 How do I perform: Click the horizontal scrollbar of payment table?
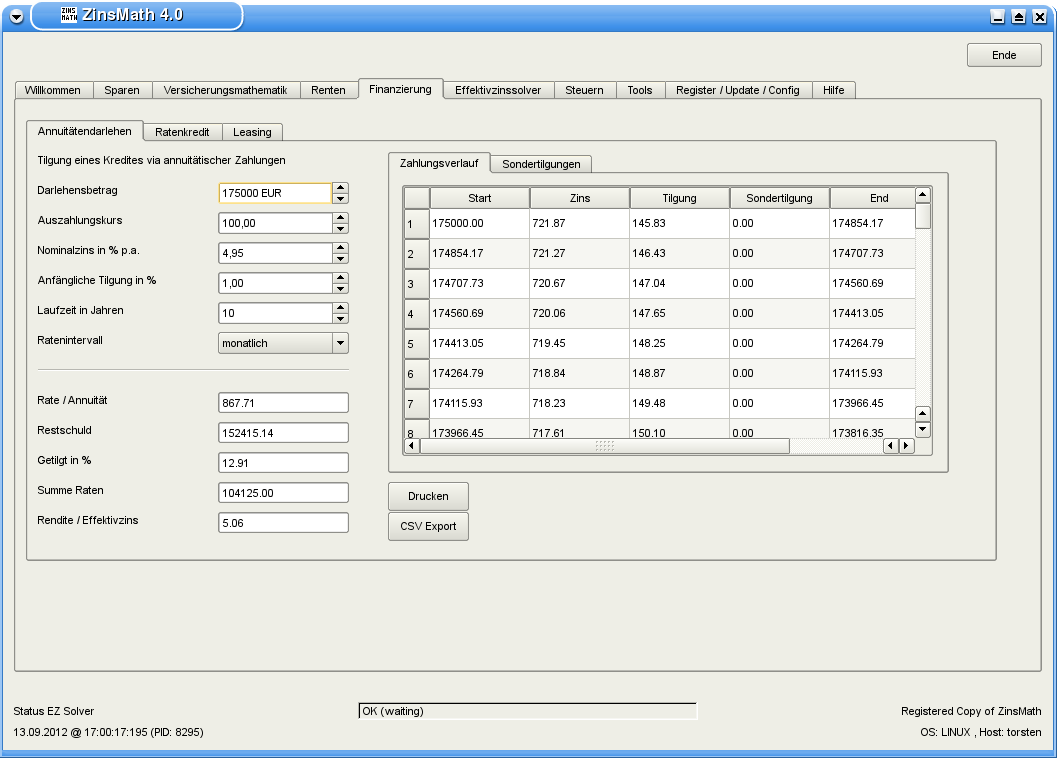604,446
